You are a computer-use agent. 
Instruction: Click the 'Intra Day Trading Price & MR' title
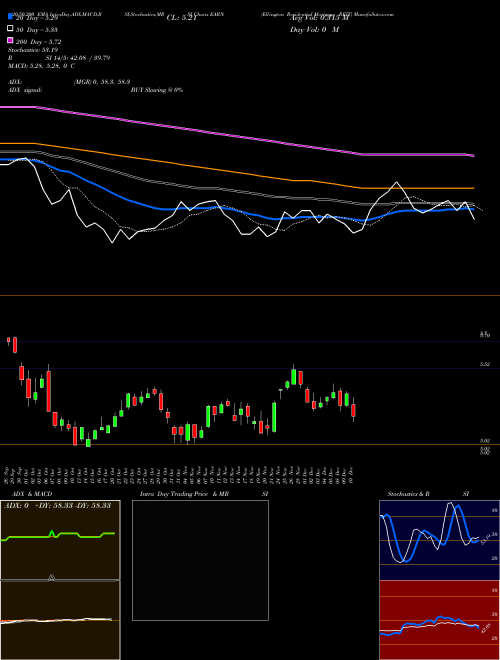184,494
